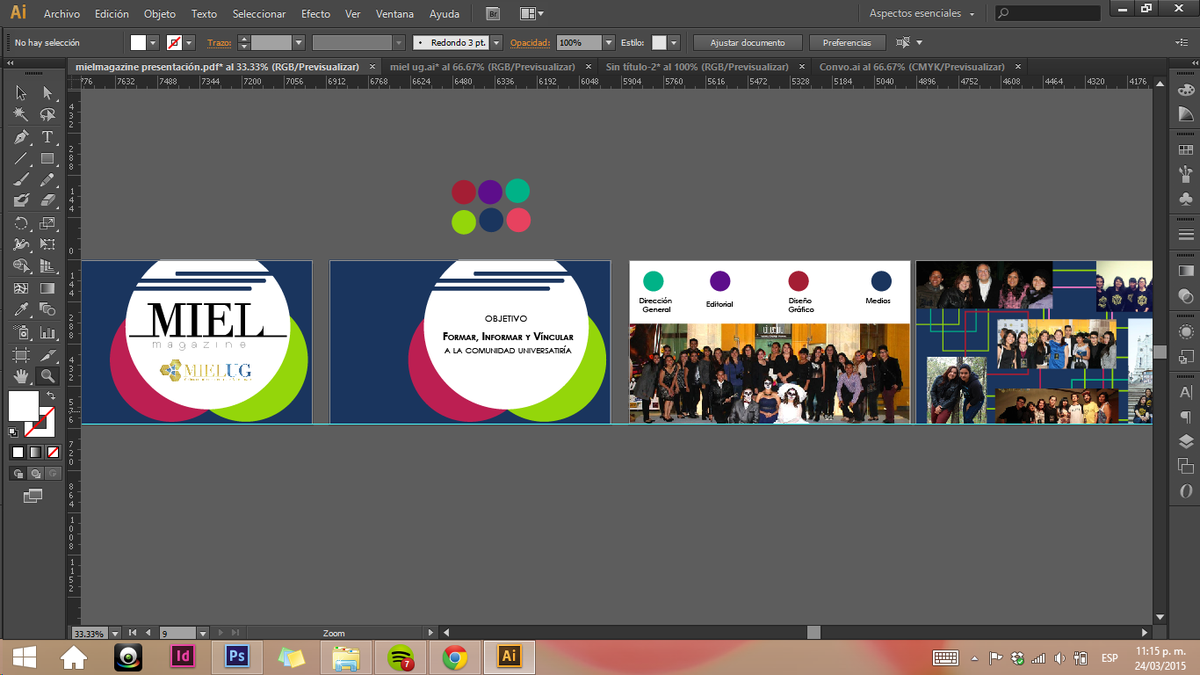
Task: Select the Direct Selection tool
Action: tap(47, 92)
